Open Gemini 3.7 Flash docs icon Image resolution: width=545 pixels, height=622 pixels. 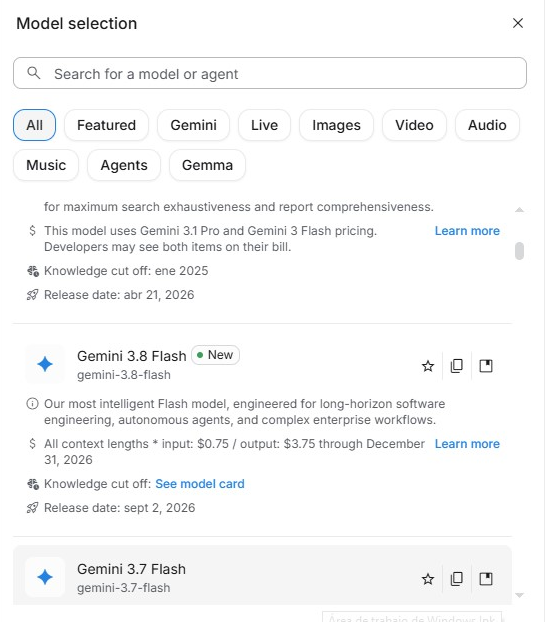486,579
